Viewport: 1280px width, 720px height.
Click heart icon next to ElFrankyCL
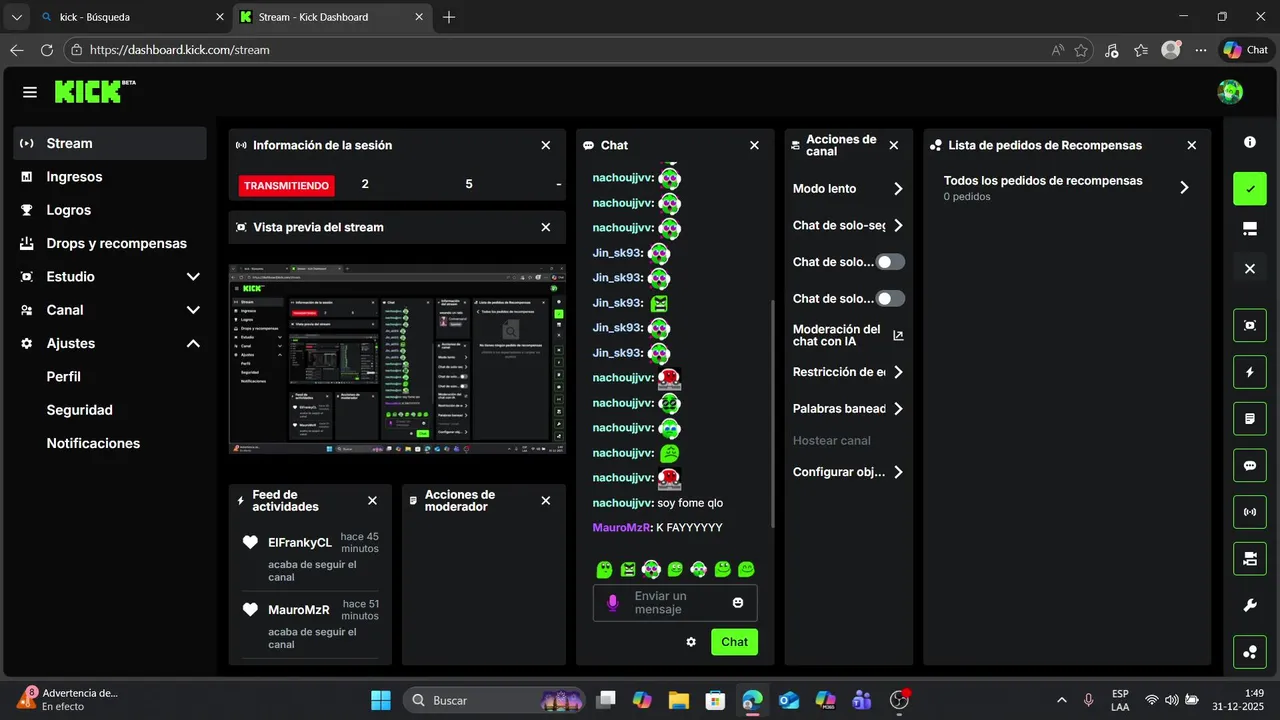(x=251, y=543)
